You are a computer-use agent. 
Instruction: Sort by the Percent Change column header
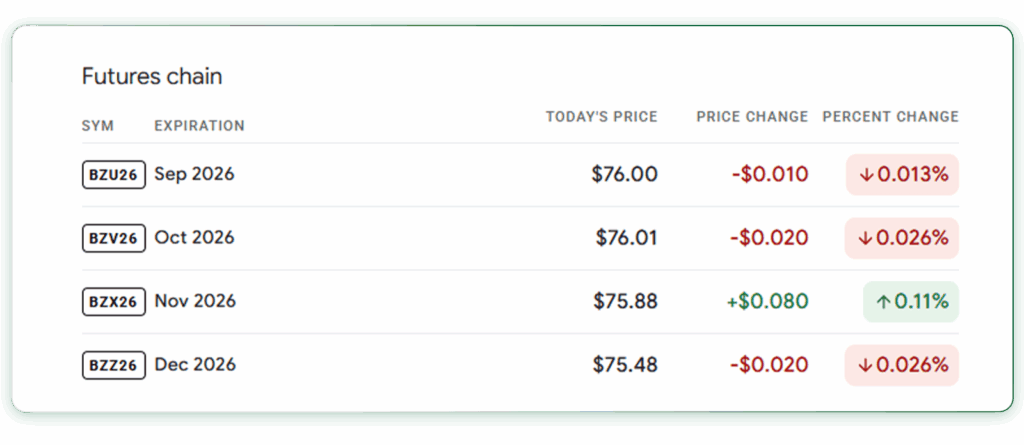[x=891, y=117]
